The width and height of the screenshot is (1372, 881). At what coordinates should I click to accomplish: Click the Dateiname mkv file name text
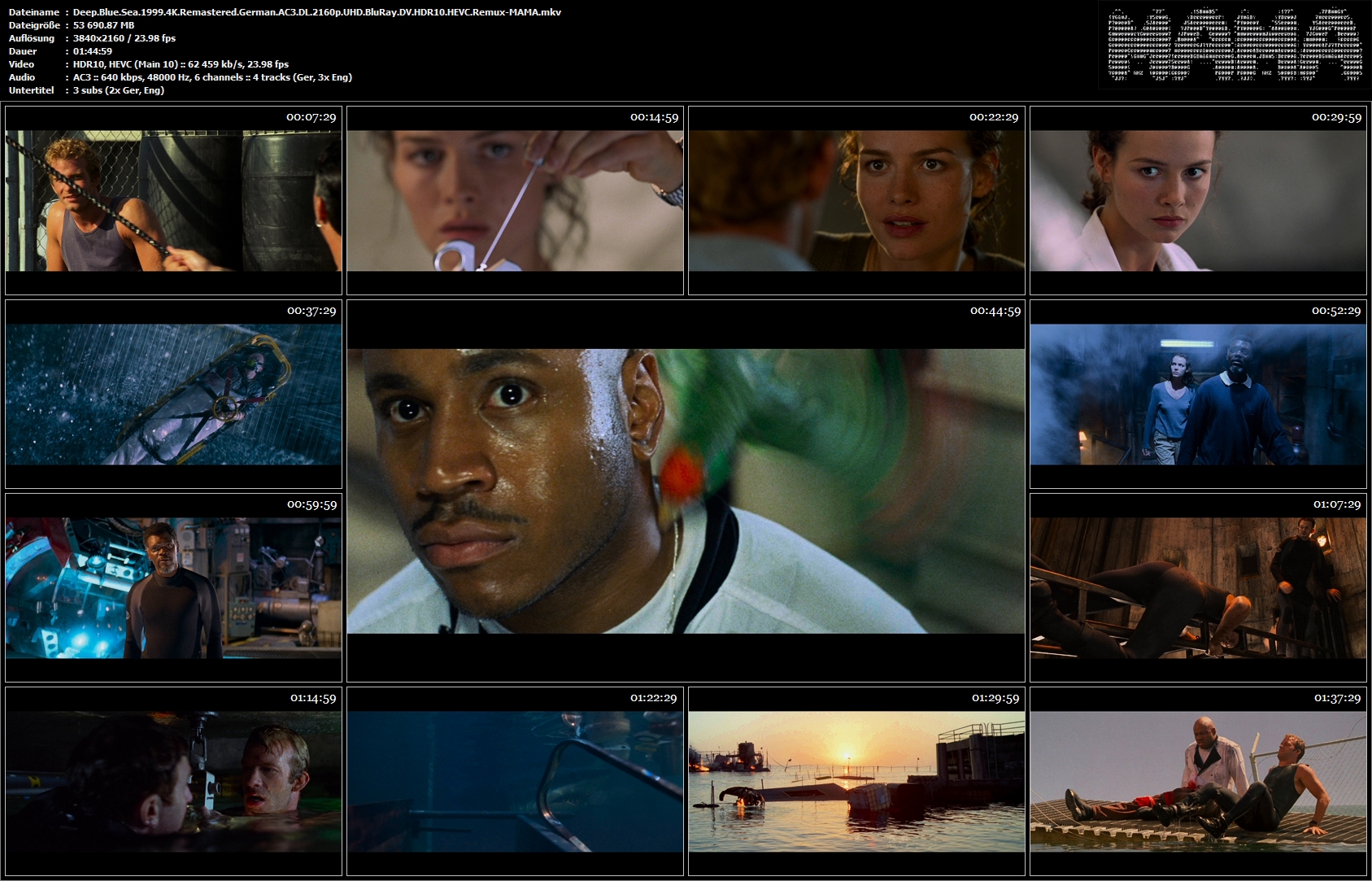tap(317, 12)
